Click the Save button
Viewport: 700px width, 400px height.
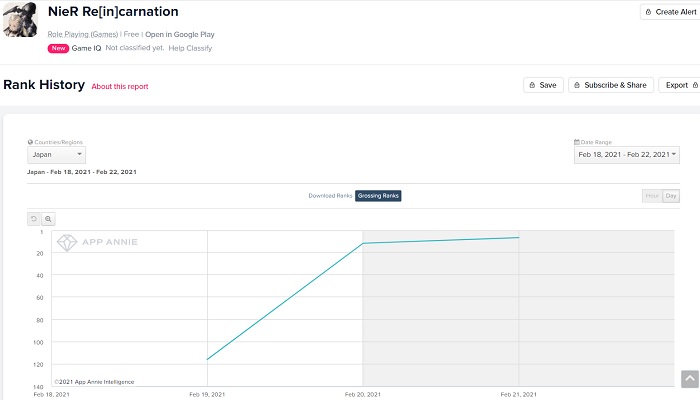point(543,85)
